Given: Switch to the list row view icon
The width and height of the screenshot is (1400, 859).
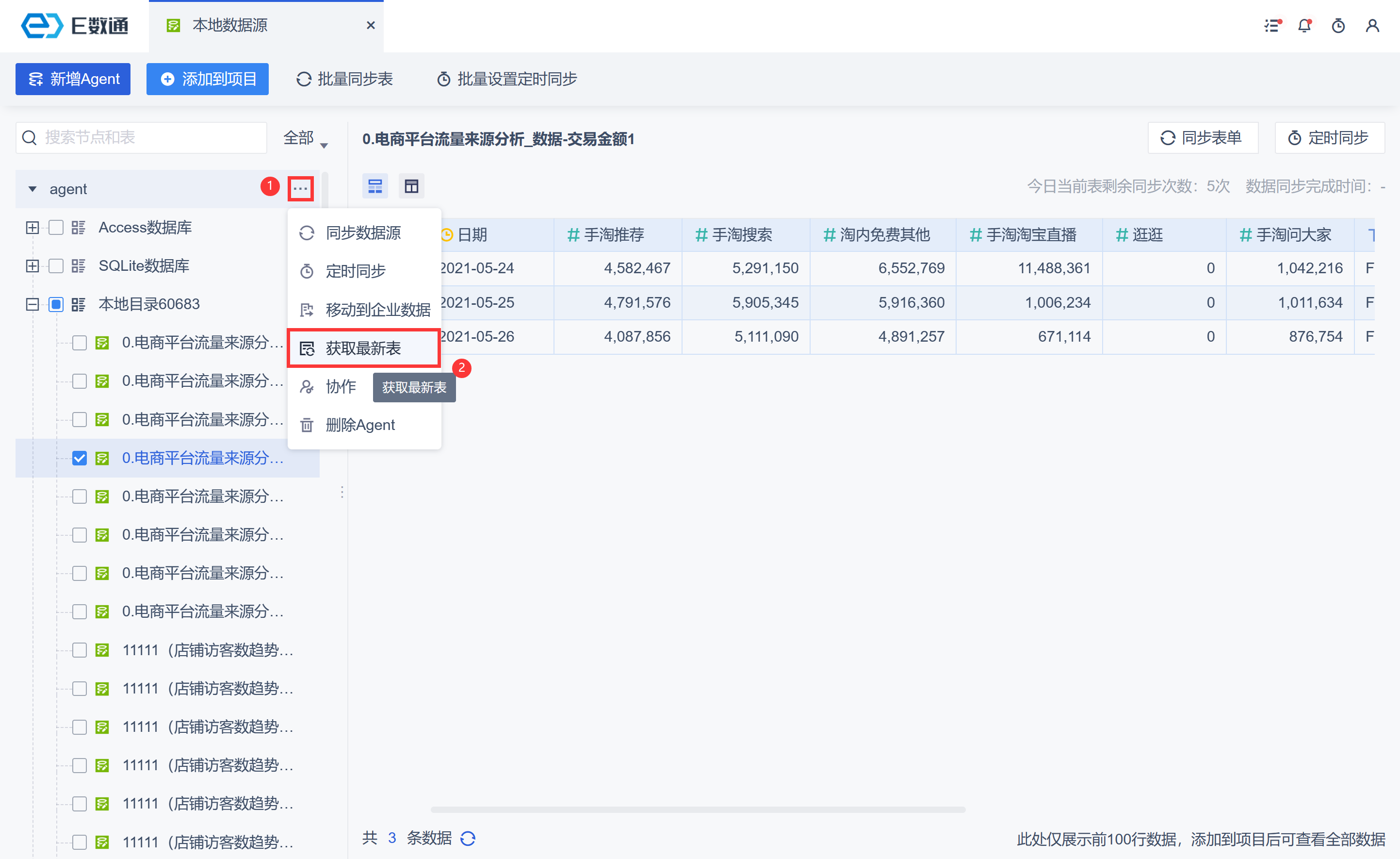Looking at the screenshot, I should pos(375,186).
